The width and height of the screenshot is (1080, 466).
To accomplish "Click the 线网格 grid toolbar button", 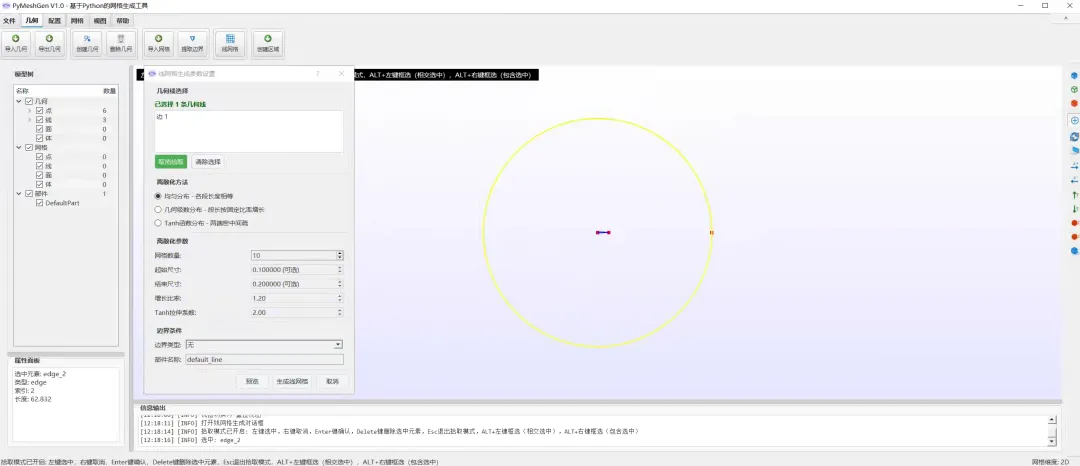I will click(230, 44).
